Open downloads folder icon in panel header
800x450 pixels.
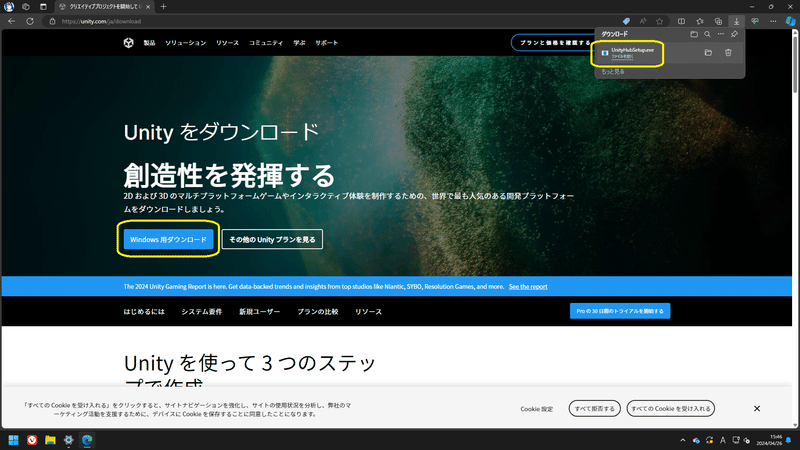(x=694, y=34)
